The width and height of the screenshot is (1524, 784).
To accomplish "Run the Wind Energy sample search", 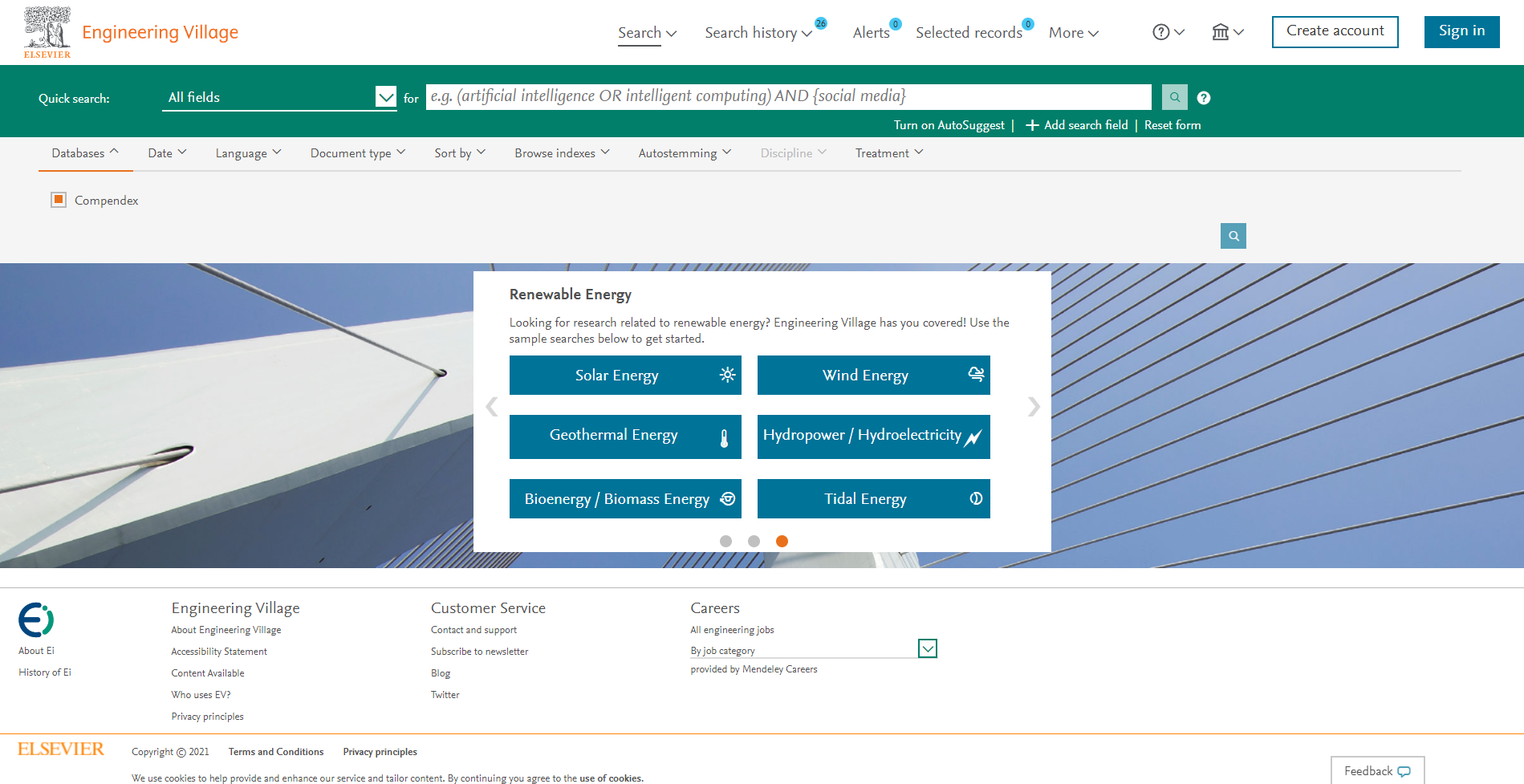I will pos(874,375).
